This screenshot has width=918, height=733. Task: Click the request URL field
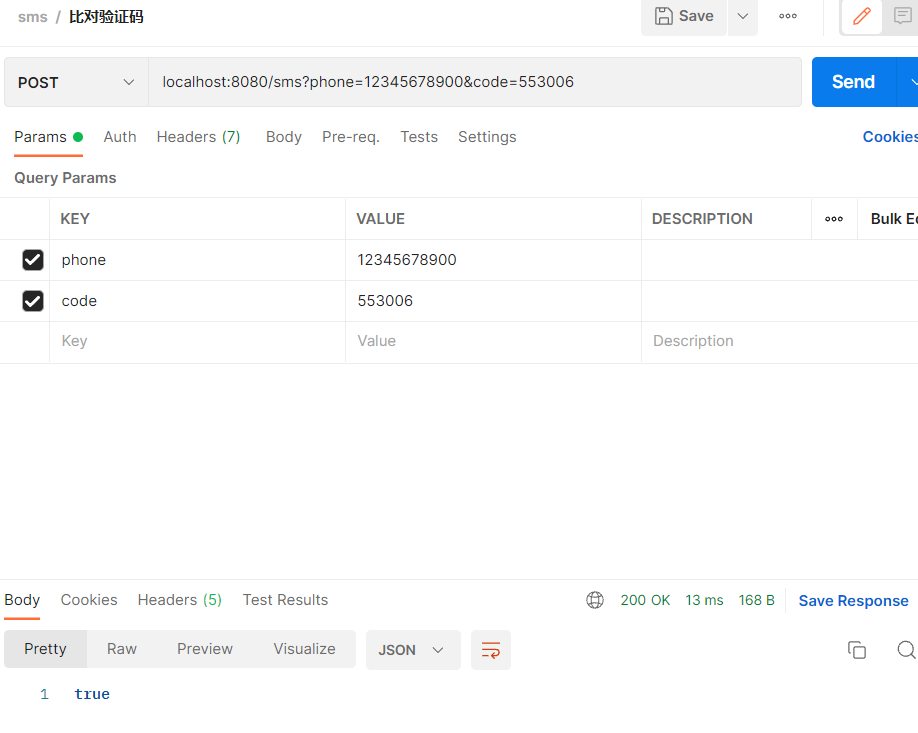click(475, 82)
